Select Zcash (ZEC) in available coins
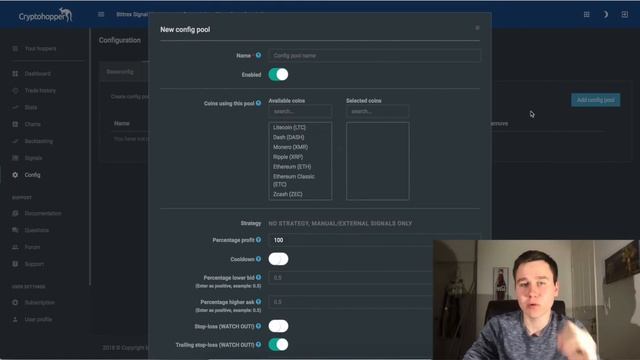 pos(288,194)
